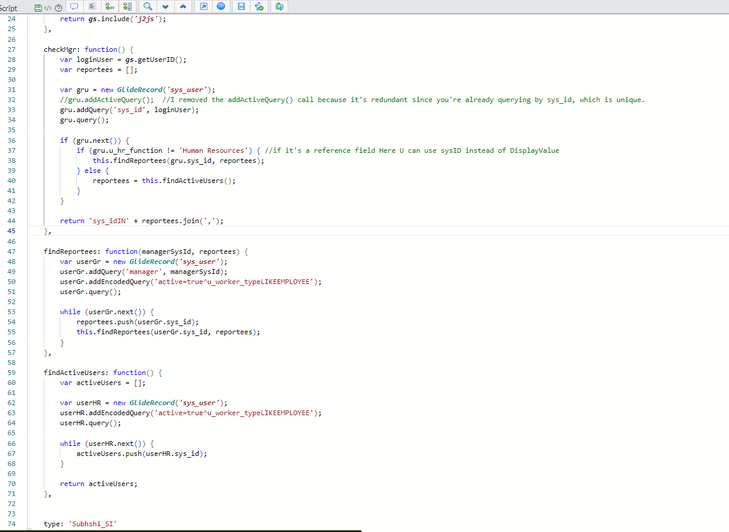Image resolution: width=729 pixels, height=532 pixels.
Task: Click '} else {' on line 39
Action: pyautogui.click(x=93, y=171)
